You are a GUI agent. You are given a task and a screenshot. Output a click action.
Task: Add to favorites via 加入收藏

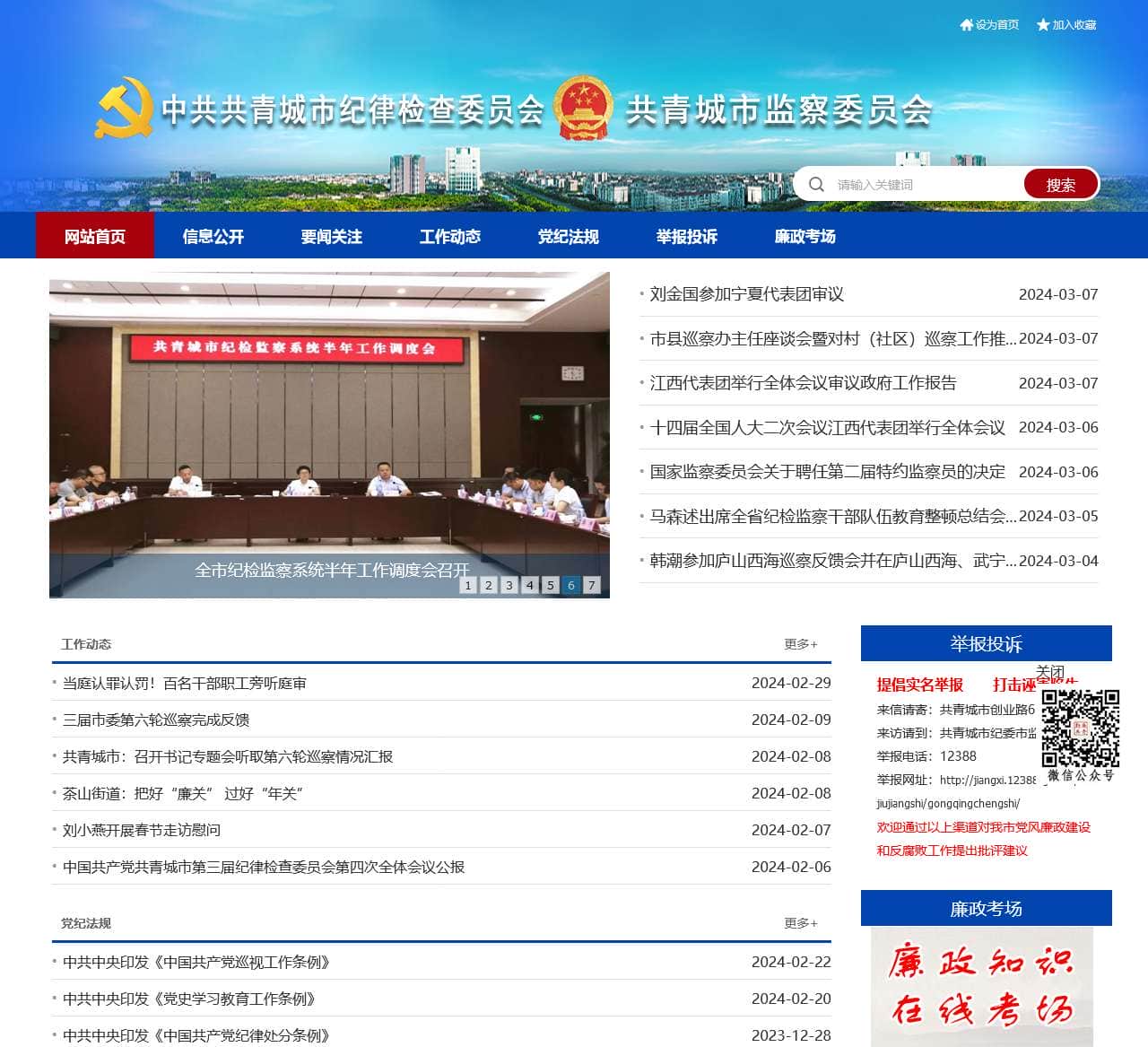(1074, 25)
